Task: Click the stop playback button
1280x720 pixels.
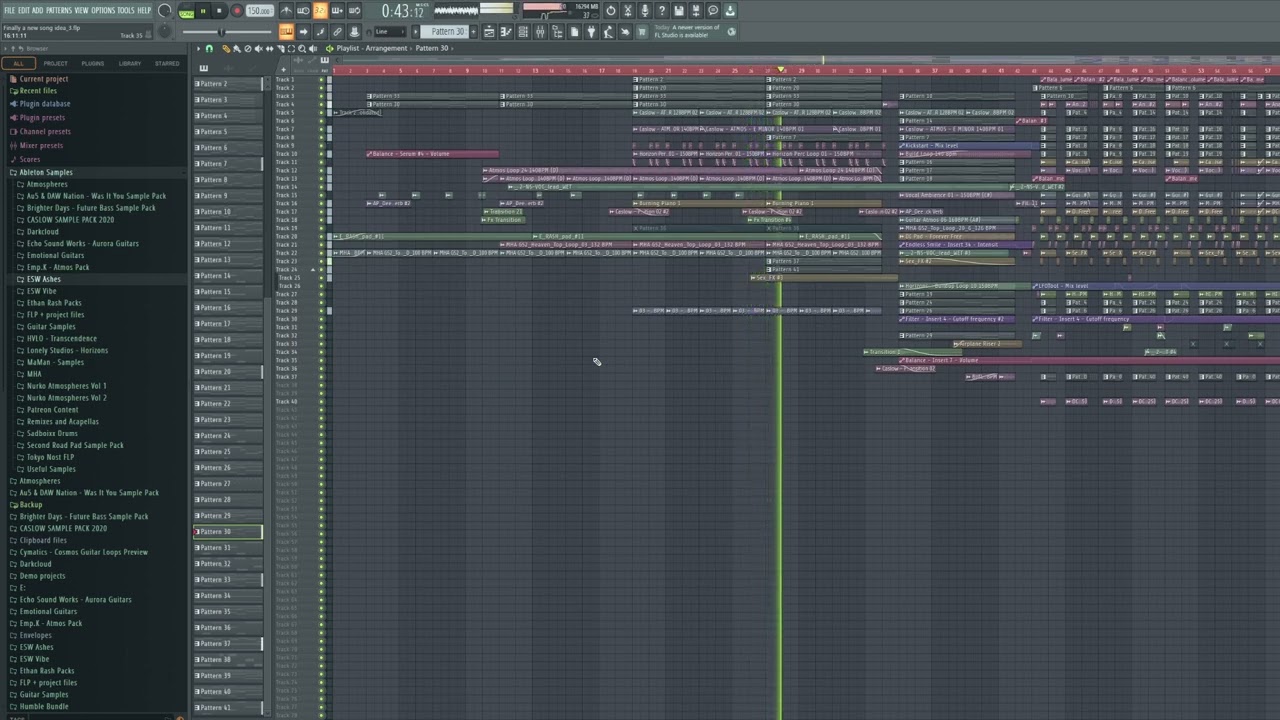Action: coord(219,11)
